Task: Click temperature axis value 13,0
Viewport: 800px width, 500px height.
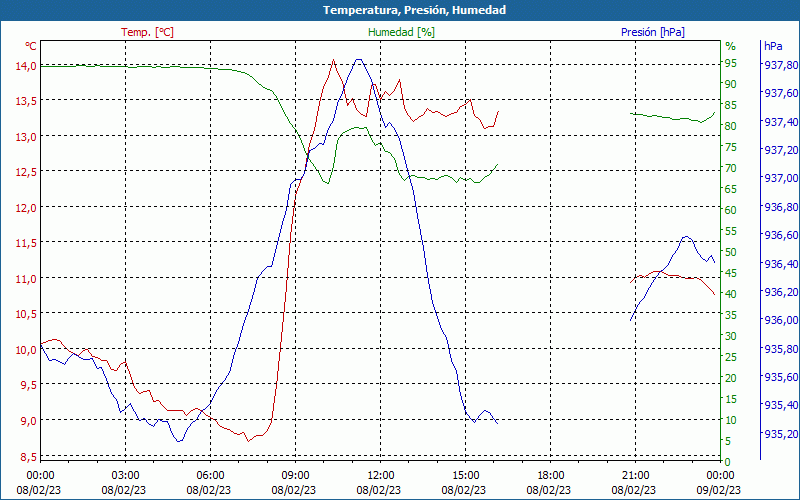Action: [x=28, y=136]
